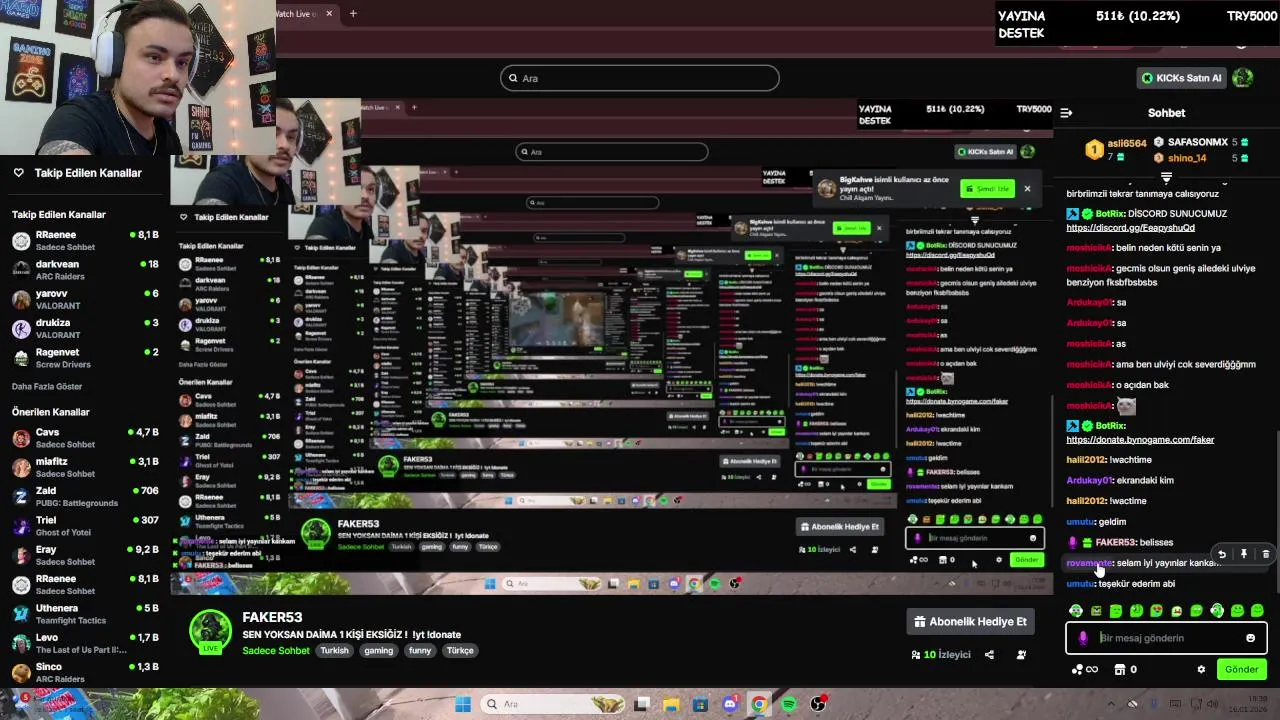
Task: Insert the last green quick emote
Action: (x=1257, y=611)
